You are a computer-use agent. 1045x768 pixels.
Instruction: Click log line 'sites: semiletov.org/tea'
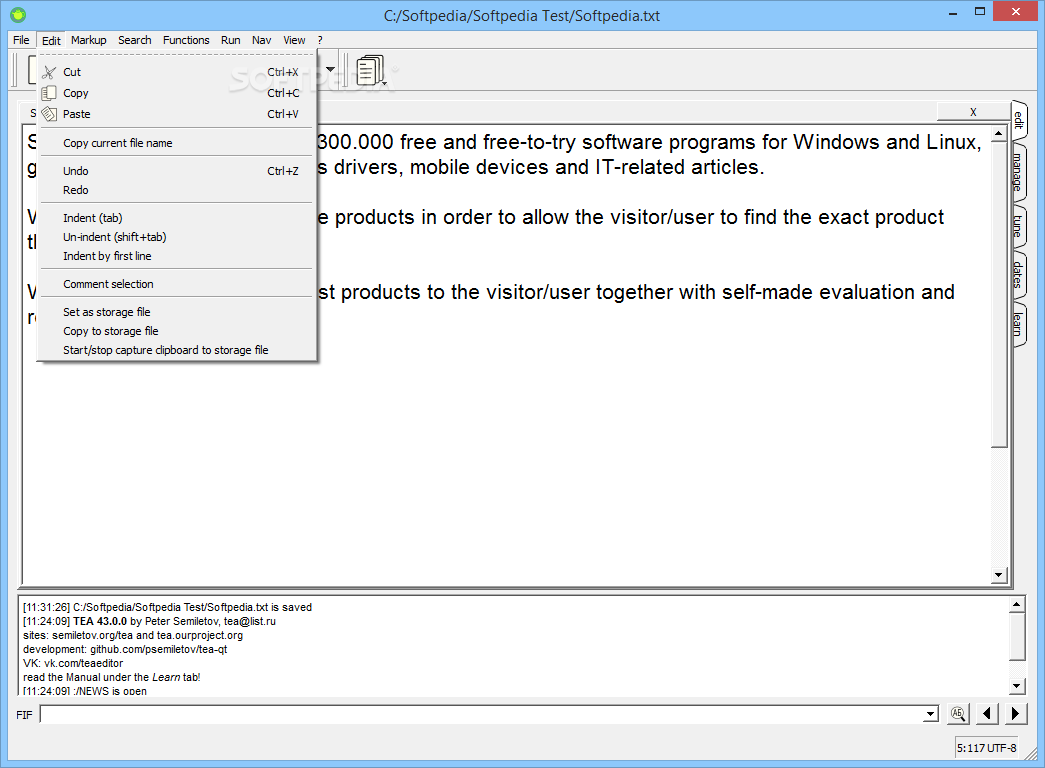(x=133, y=635)
